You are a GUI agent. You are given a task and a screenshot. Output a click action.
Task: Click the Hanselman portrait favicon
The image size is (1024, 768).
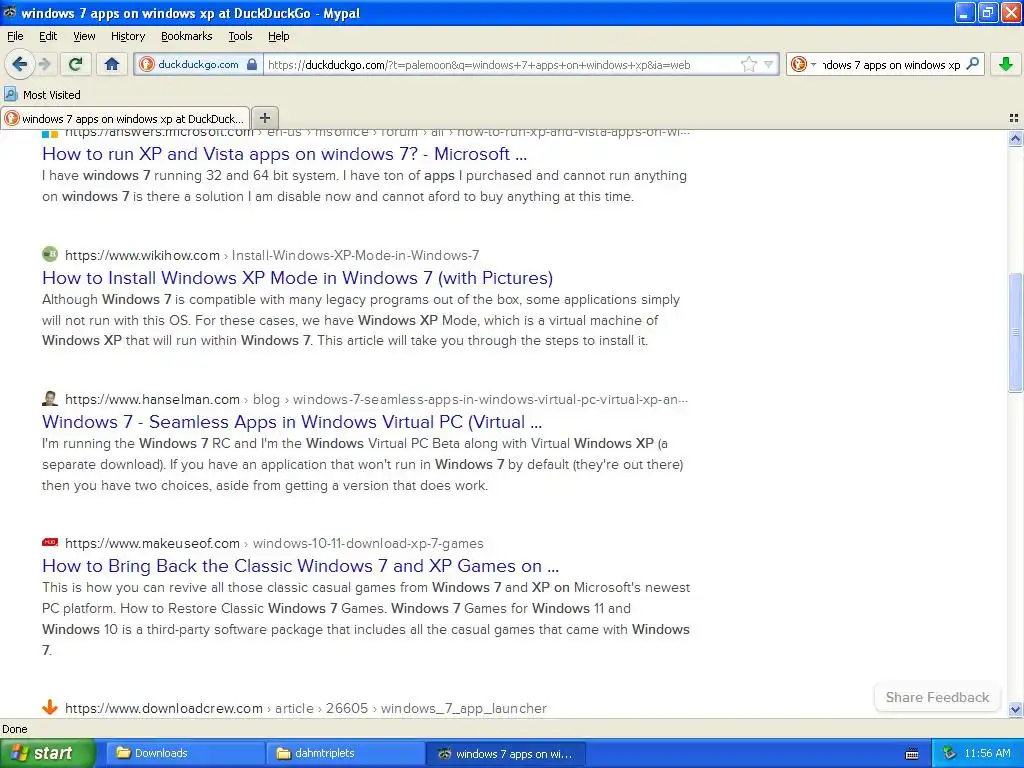click(x=50, y=398)
